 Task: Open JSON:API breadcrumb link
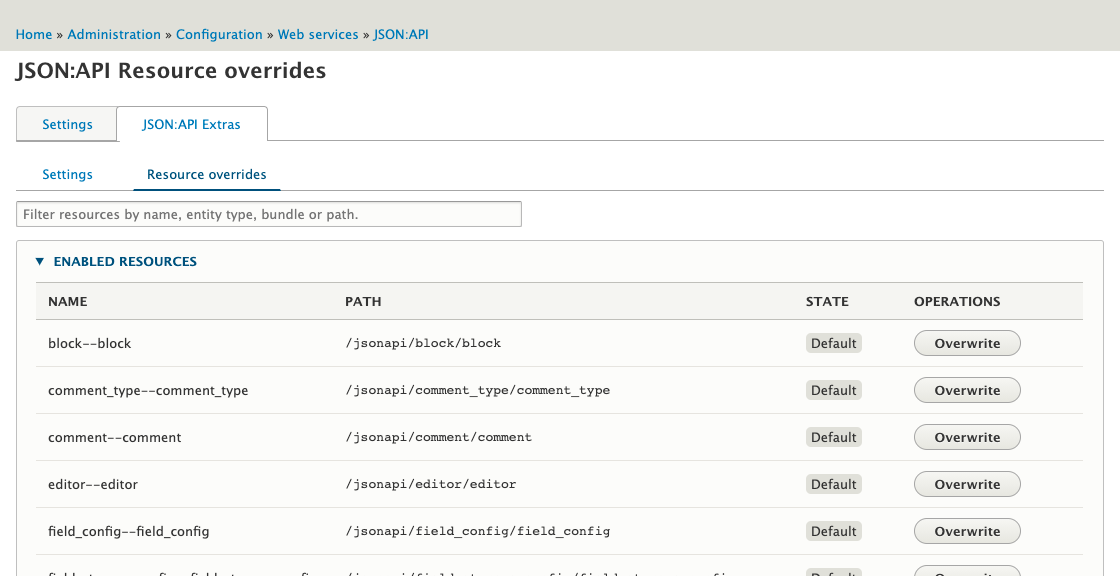click(401, 34)
